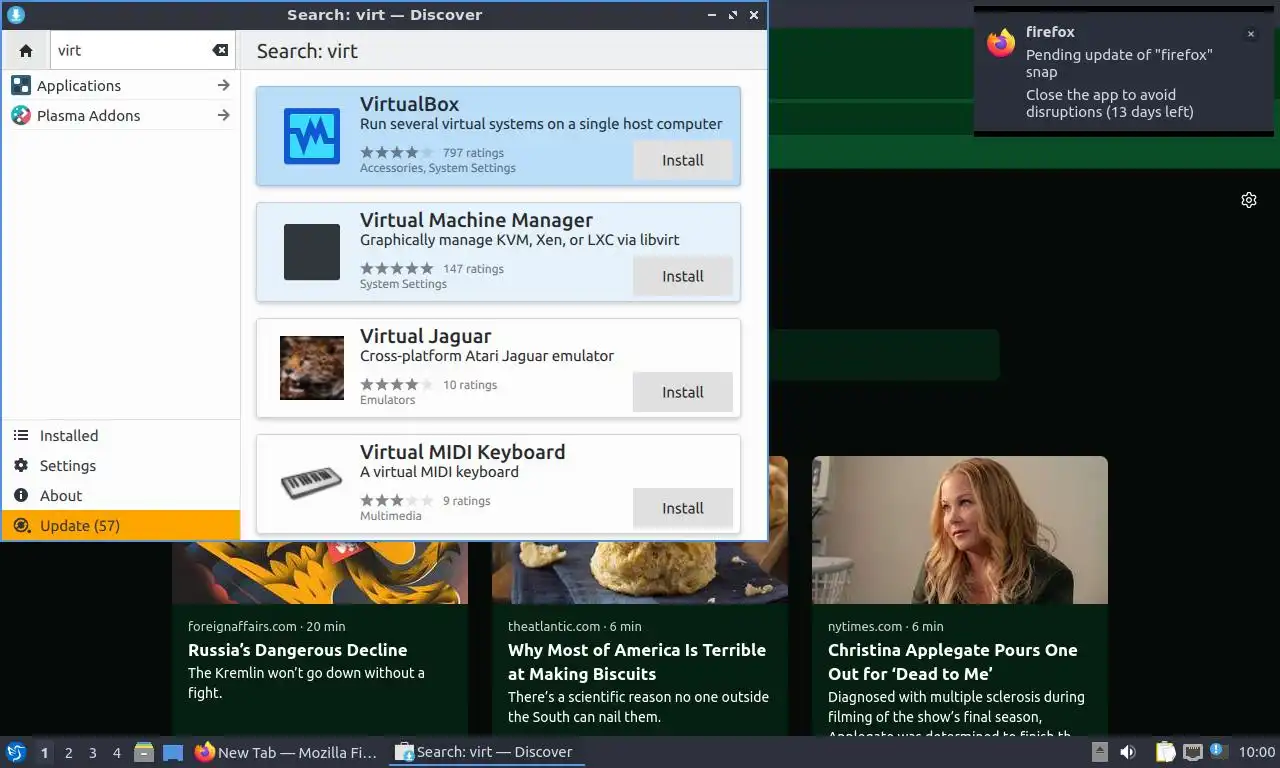The image size is (1280, 768).
Task: Install Virtual Machine Manager
Action: point(683,276)
